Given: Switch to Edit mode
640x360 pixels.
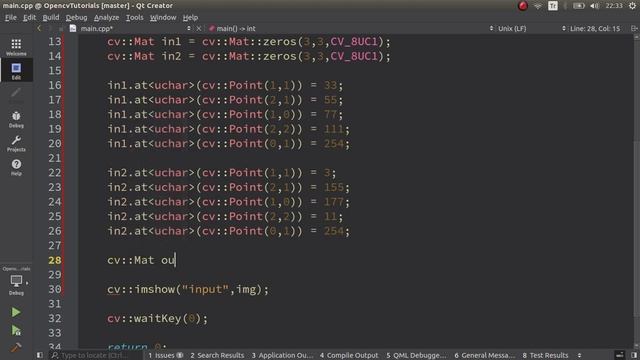Looking at the screenshot, I should (16, 71).
